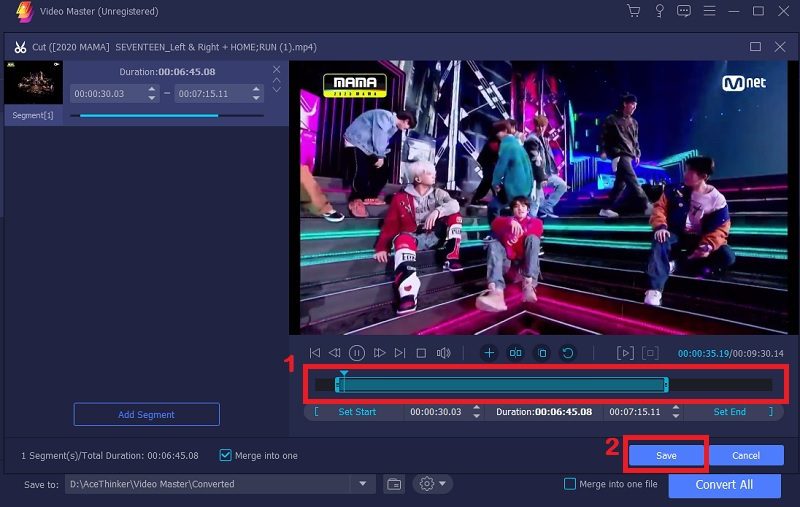Decrease the timeline start time value
The height and width of the screenshot is (507, 800).
pos(477,416)
